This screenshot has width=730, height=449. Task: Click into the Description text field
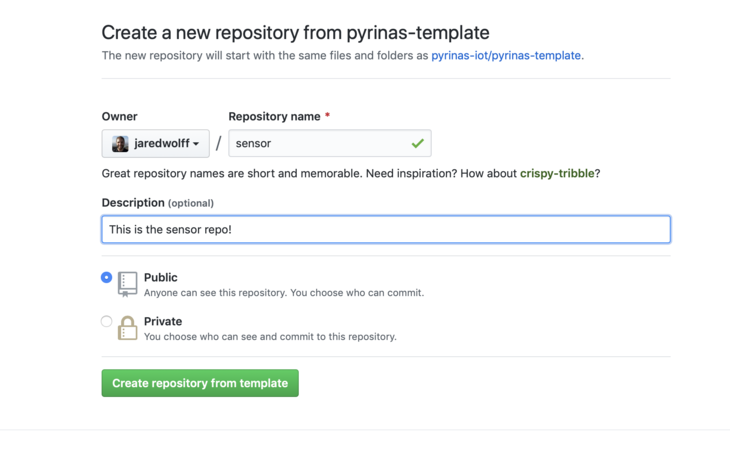(x=385, y=229)
